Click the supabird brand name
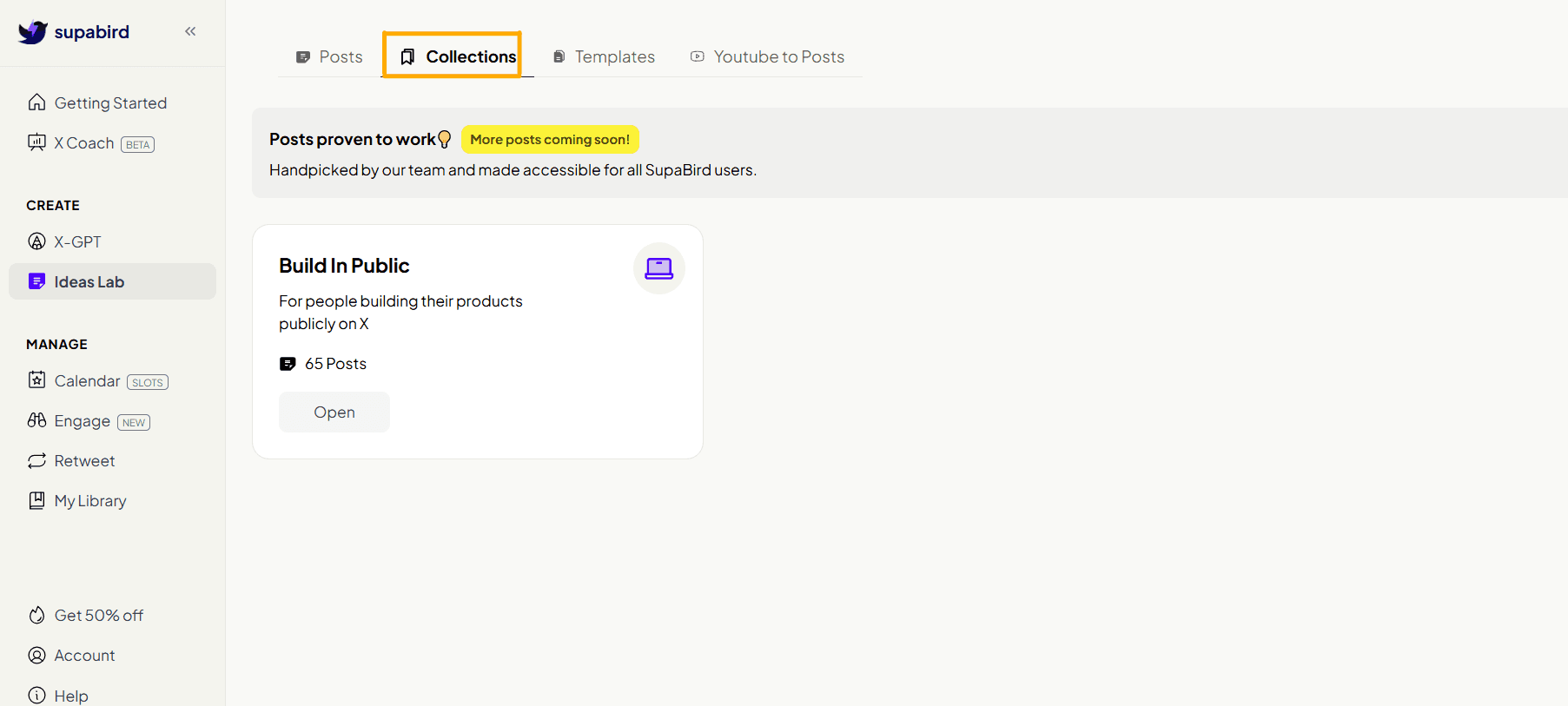 [92, 32]
